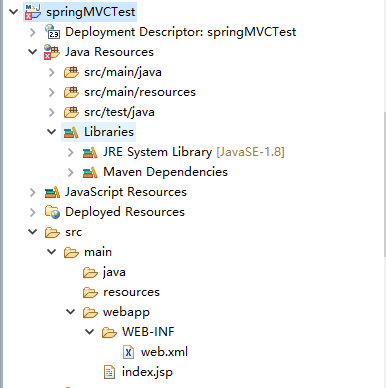Click the src/main/java package folder icon
386x388 pixels.
(x=71, y=72)
